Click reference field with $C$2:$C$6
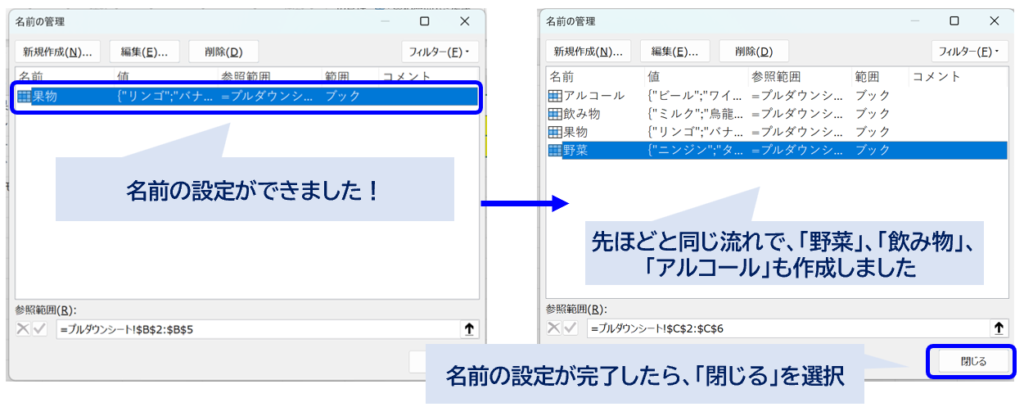 (x=788, y=329)
